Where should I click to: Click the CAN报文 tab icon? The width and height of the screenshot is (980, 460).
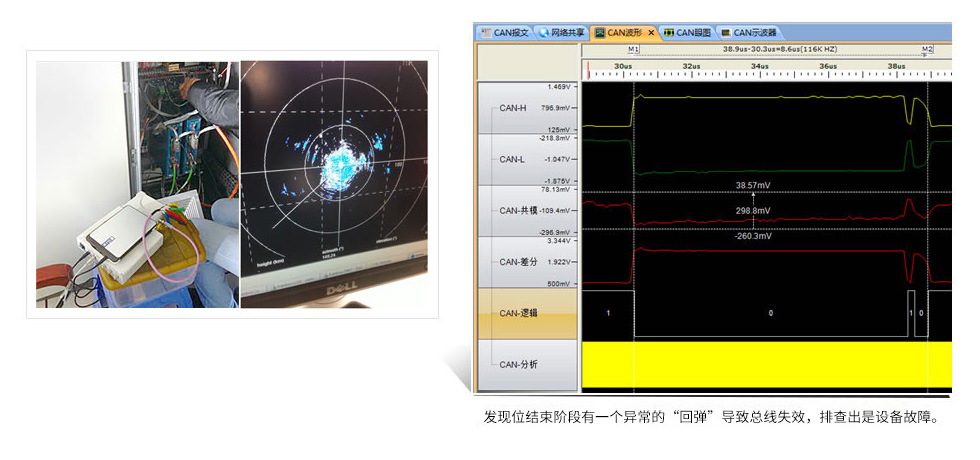pos(486,32)
